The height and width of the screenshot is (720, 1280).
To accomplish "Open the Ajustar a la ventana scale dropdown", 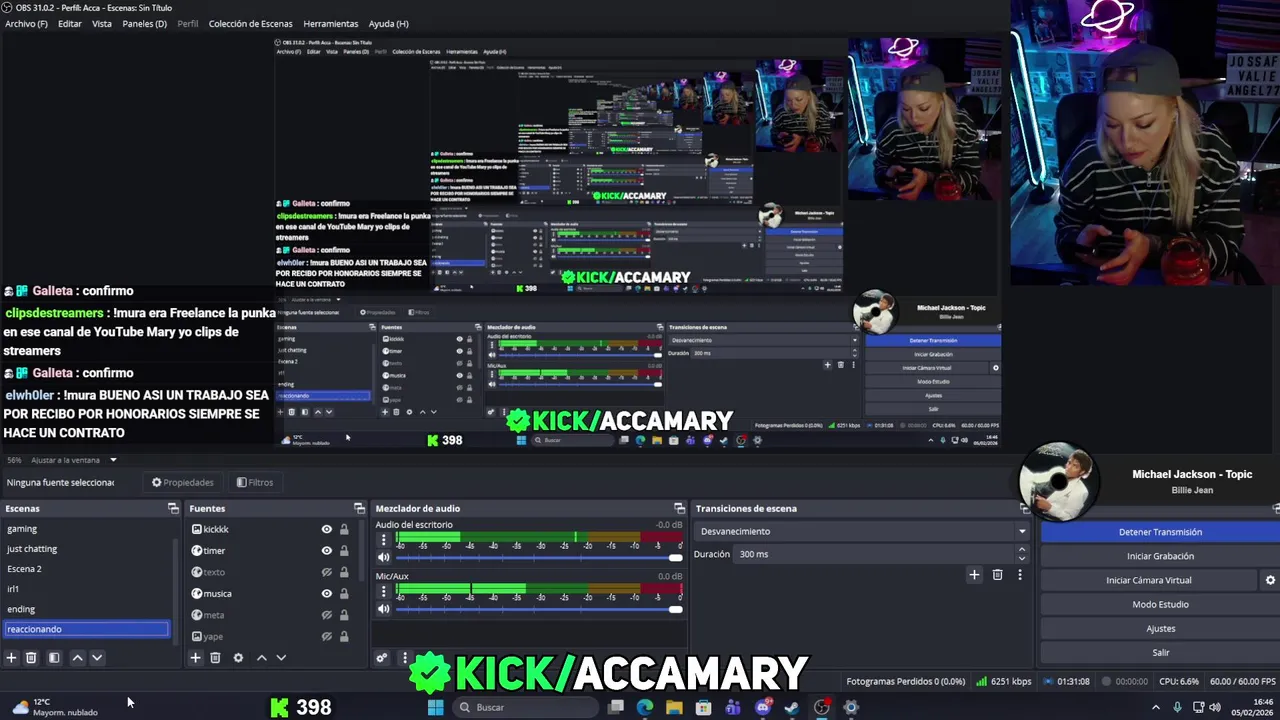I will 72,460.
